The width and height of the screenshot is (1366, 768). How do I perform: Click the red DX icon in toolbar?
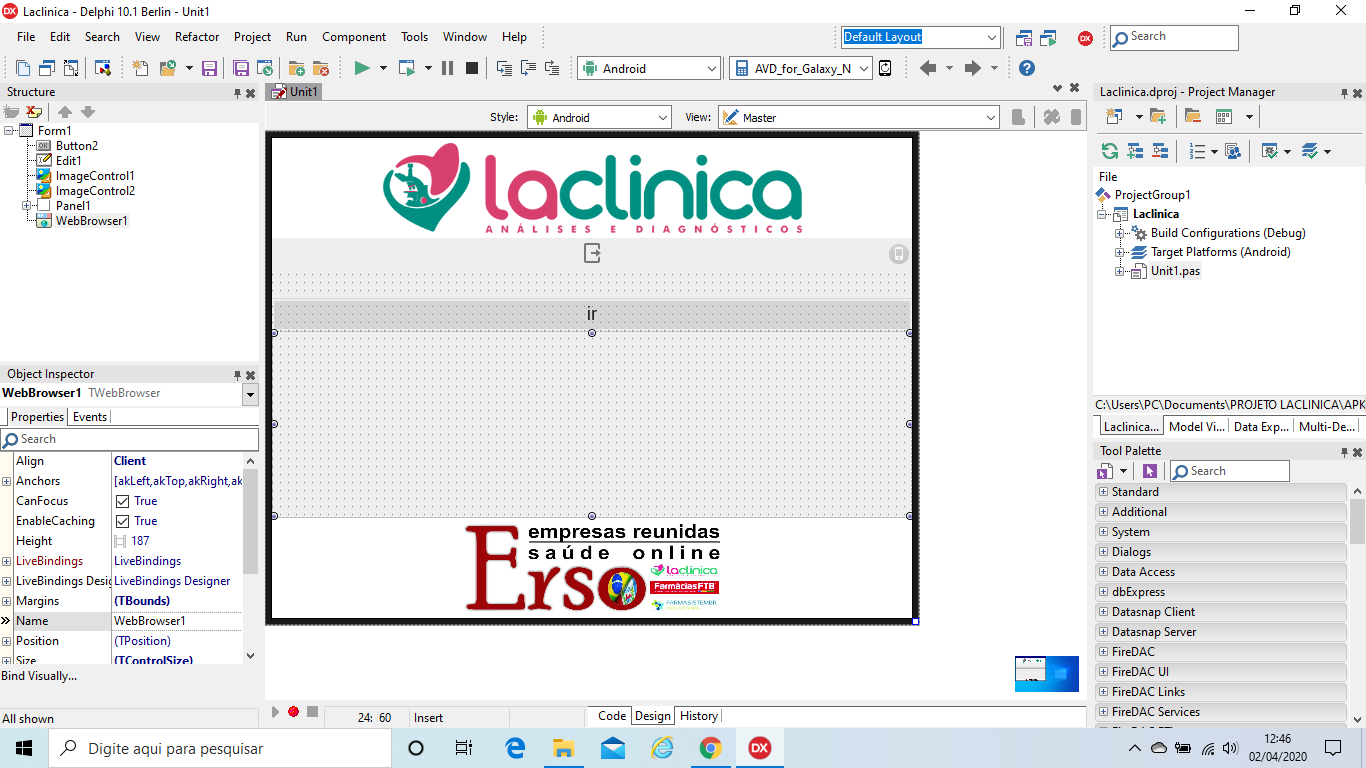(x=1085, y=38)
